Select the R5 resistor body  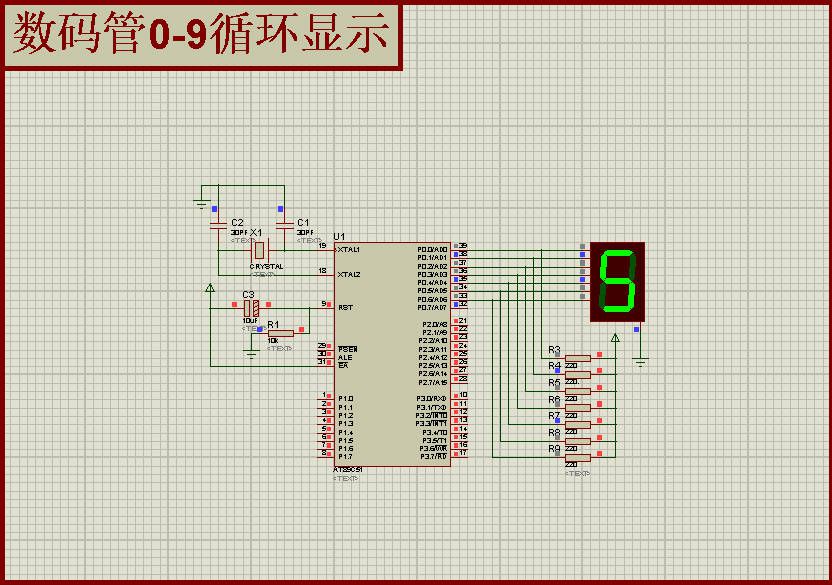[x=578, y=392]
